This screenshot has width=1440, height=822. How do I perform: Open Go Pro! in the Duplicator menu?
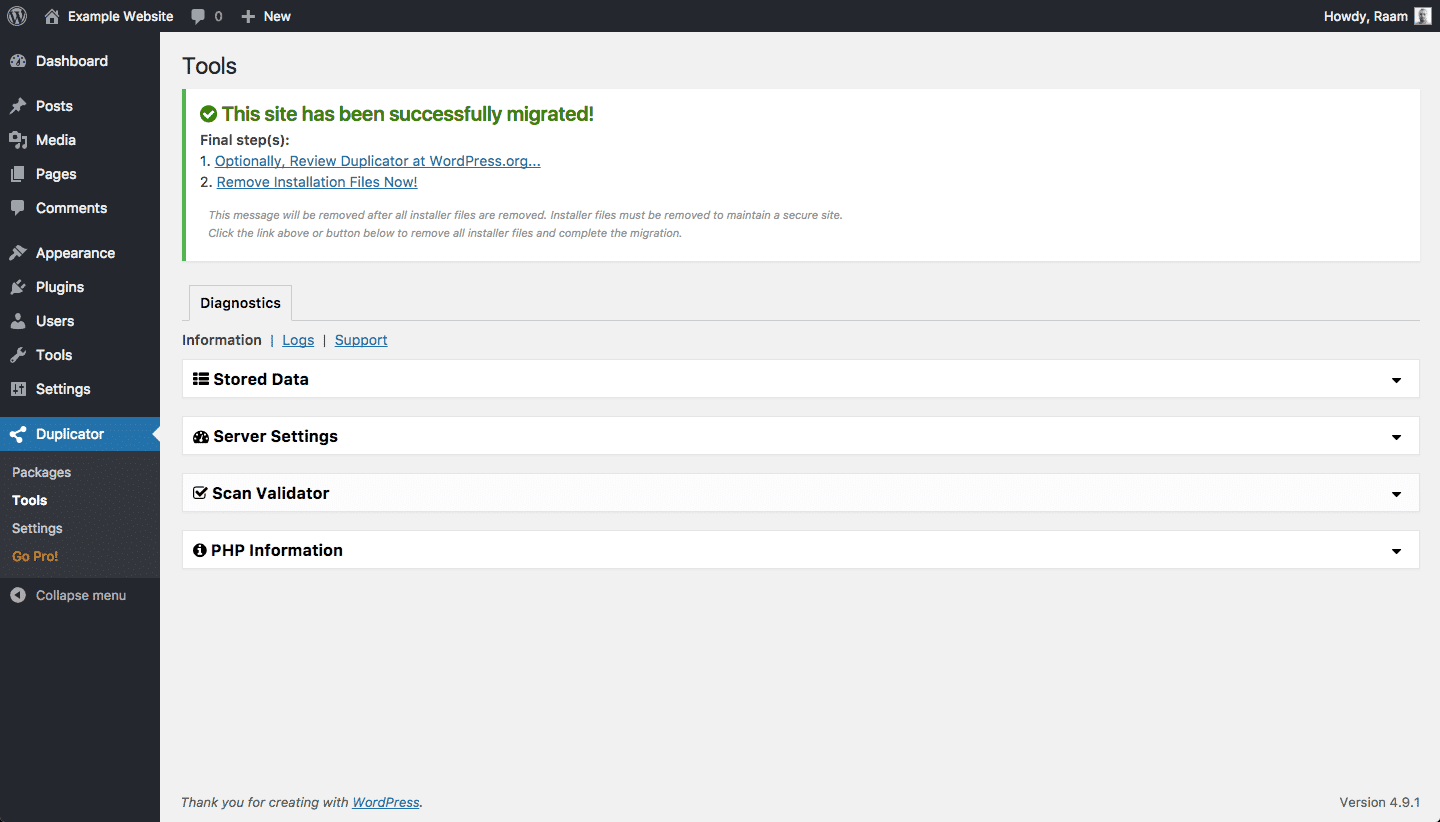tap(34, 556)
